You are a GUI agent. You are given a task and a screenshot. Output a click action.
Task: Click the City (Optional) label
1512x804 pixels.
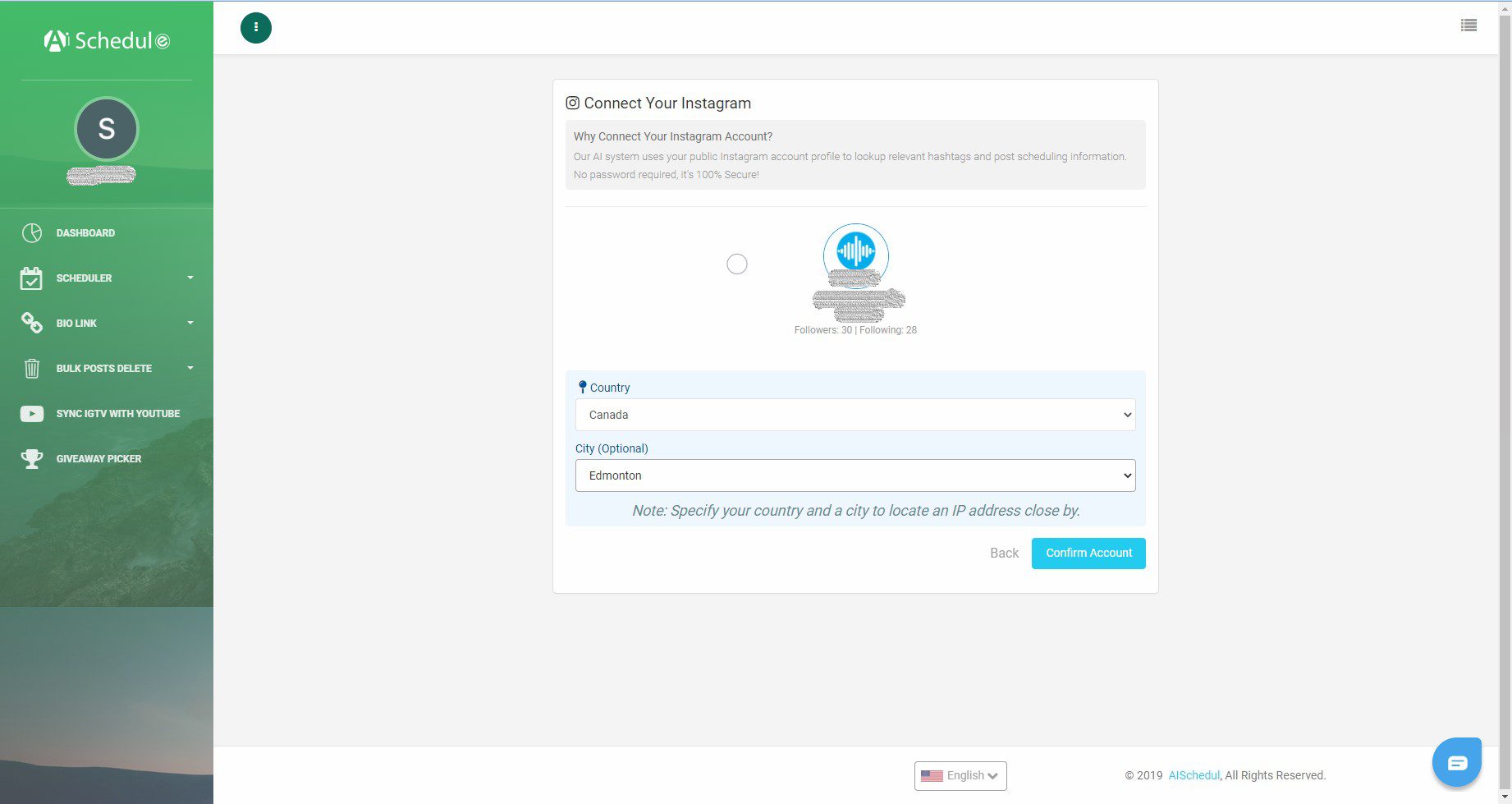coord(612,448)
